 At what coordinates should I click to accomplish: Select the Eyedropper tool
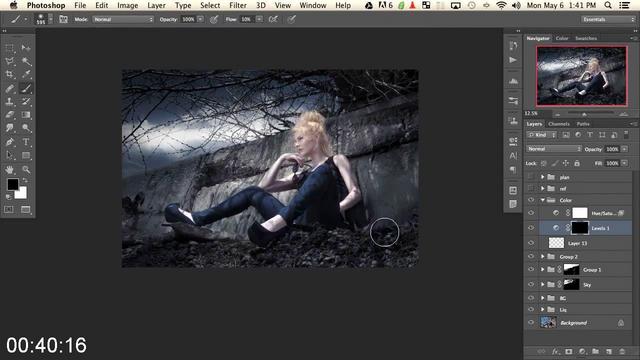point(26,75)
